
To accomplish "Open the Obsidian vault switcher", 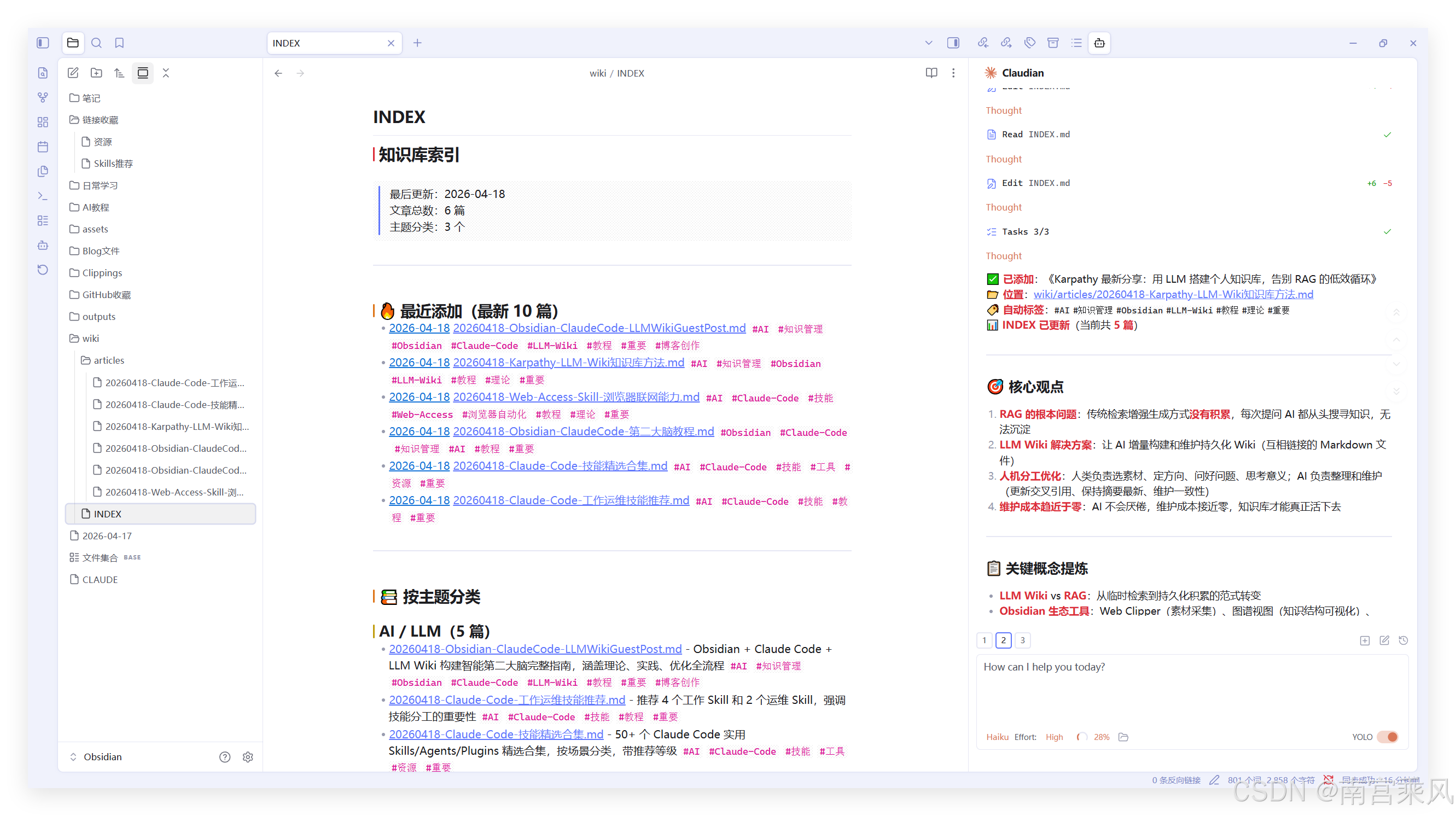I will click(x=96, y=757).
